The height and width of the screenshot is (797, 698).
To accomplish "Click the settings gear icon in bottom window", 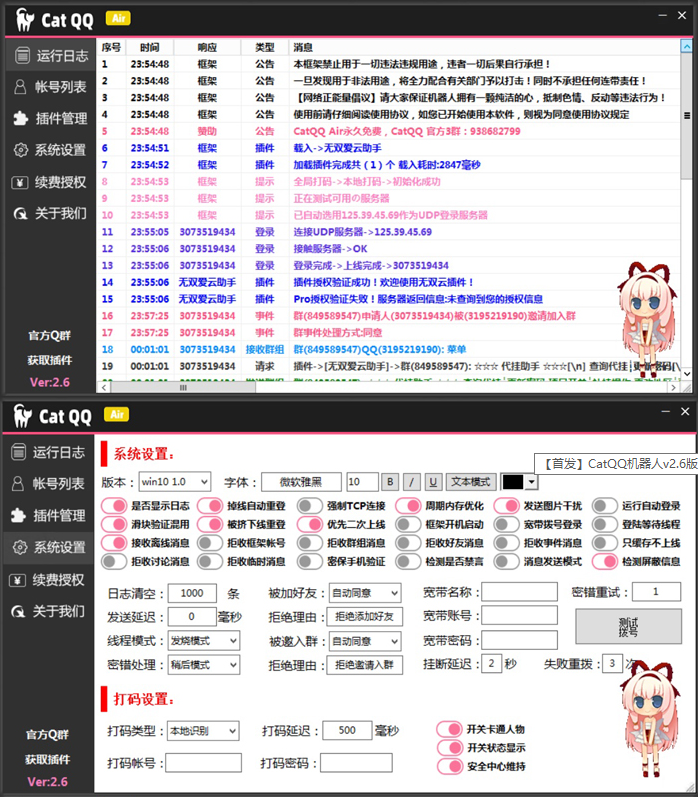I will point(20,547).
